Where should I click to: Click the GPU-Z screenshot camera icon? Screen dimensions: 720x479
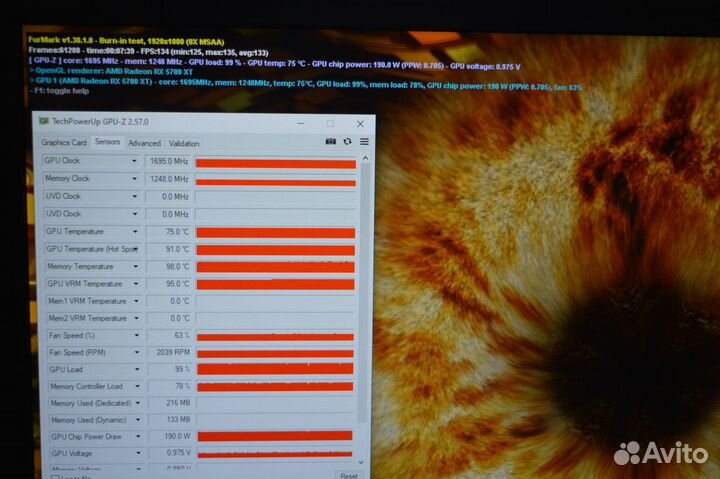[x=331, y=141]
